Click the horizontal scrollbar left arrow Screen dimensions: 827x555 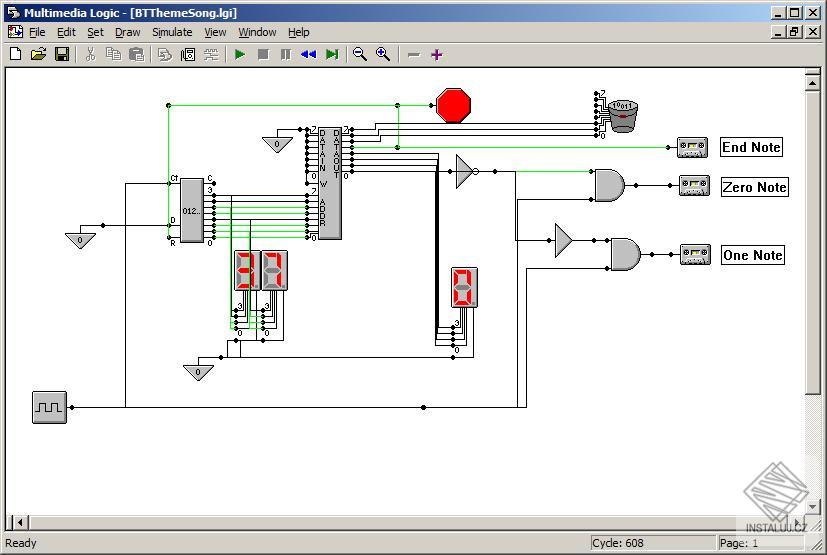(x=21, y=522)
